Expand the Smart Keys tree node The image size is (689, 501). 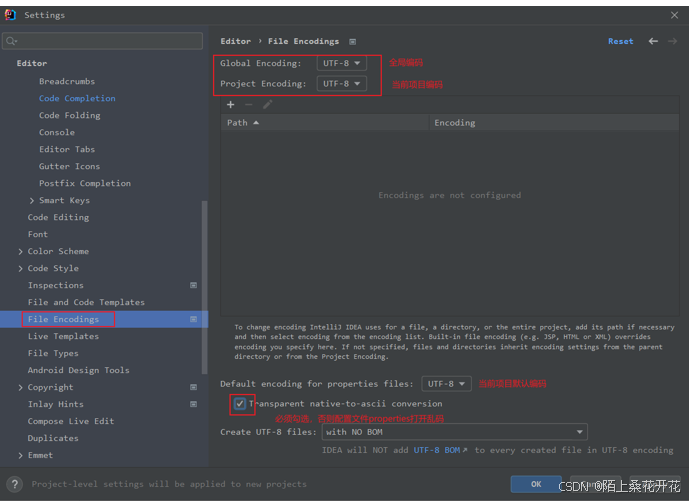32,200
